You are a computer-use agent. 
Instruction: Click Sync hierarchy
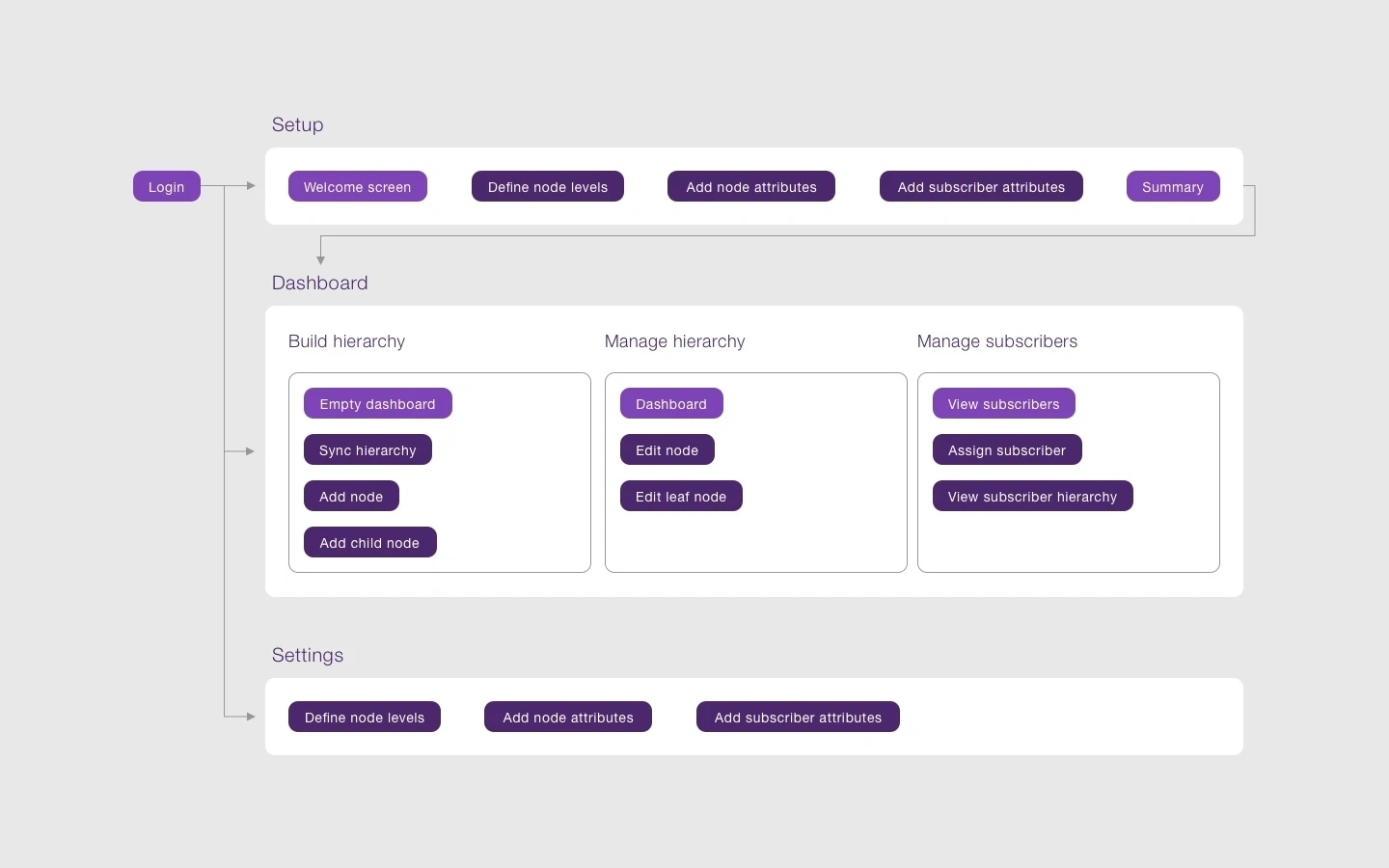[368, 449]
